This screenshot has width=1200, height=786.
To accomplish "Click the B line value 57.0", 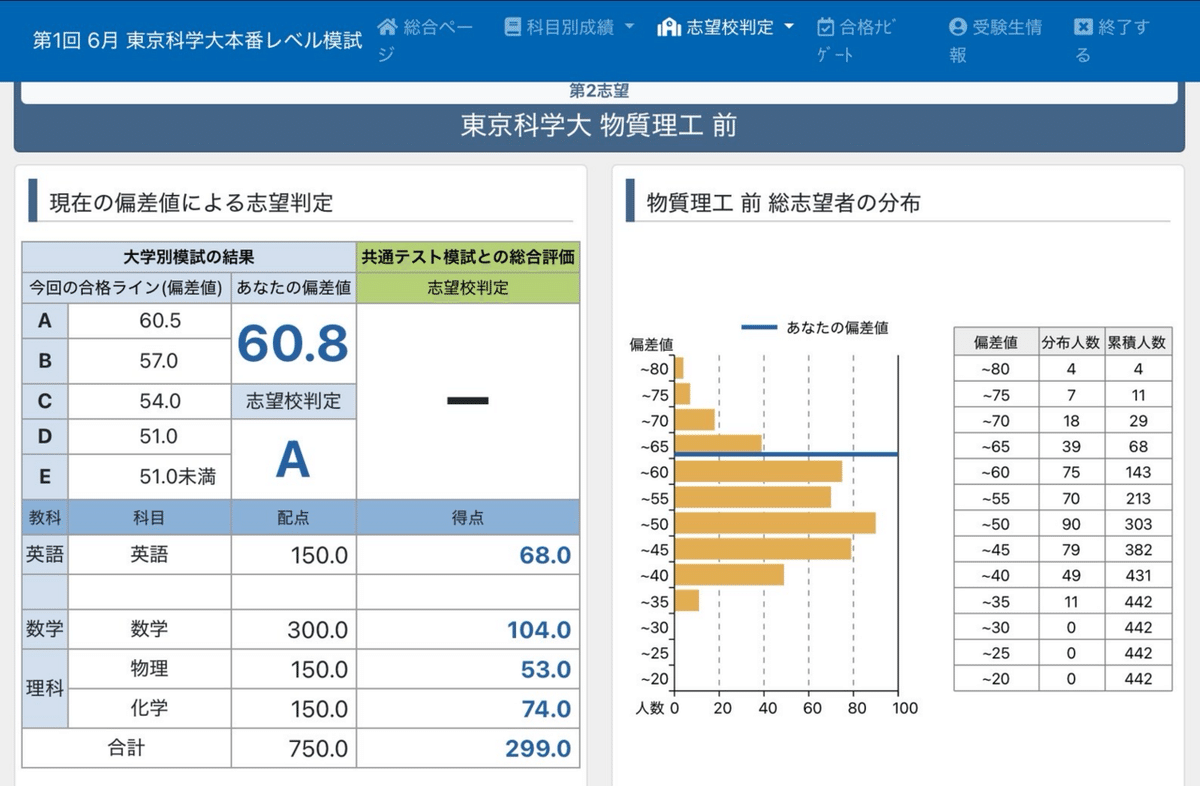I will point(159,361).
